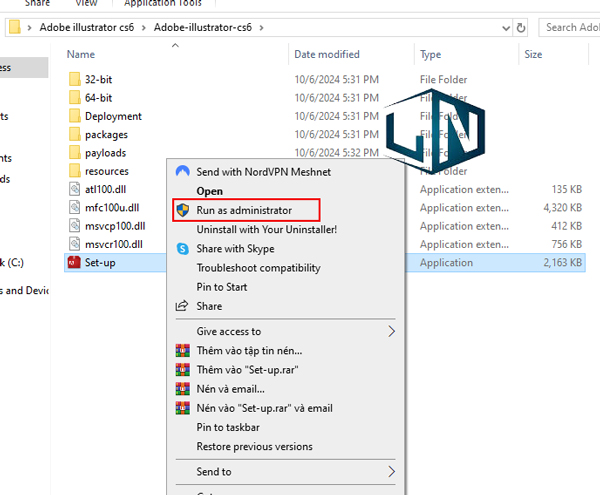Click the atl100.dll file icon
The width and height of the screenshot is (600, 495).
tap(75, 189)
